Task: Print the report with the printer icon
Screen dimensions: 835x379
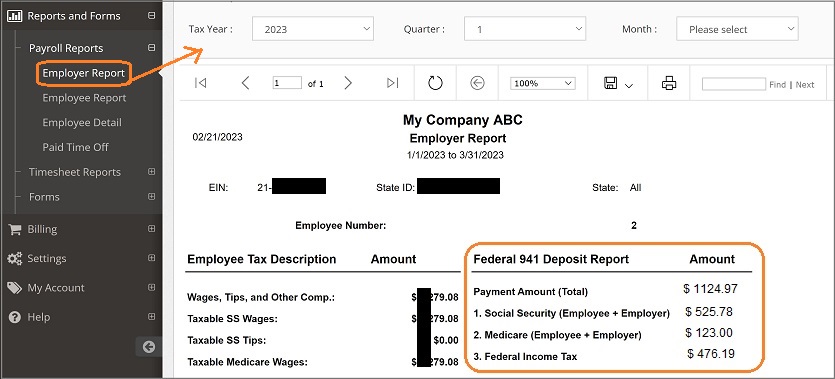Action: 669,83
